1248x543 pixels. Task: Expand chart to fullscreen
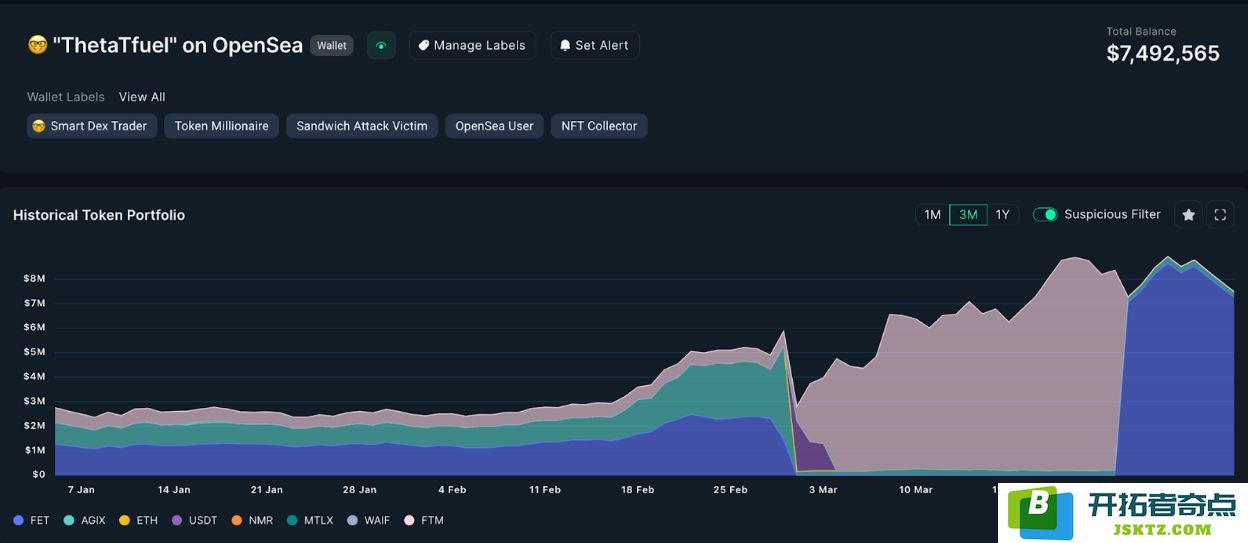(x=1219, y=215)
